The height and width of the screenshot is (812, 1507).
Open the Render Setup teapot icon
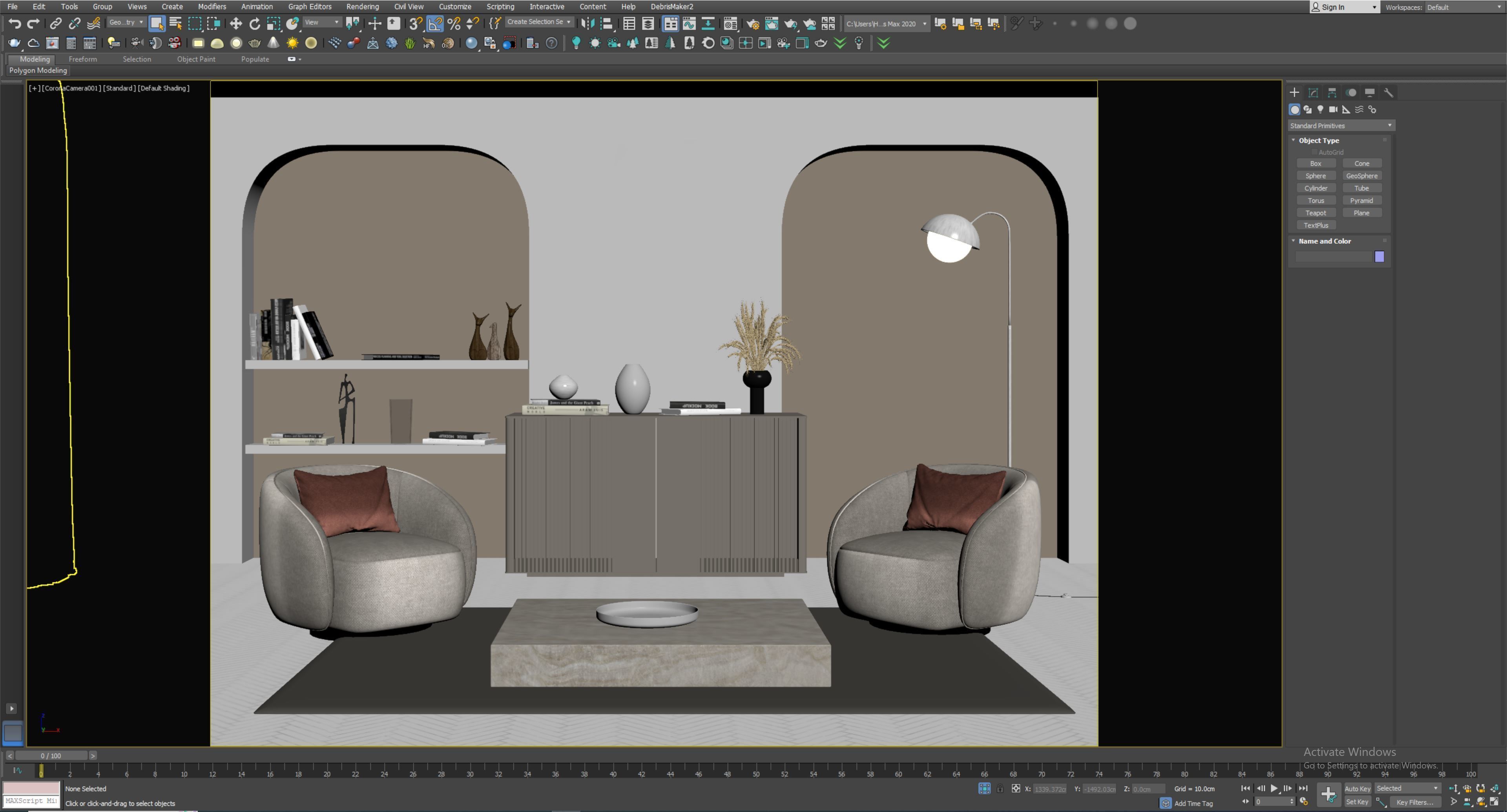[x=752, y=24]
